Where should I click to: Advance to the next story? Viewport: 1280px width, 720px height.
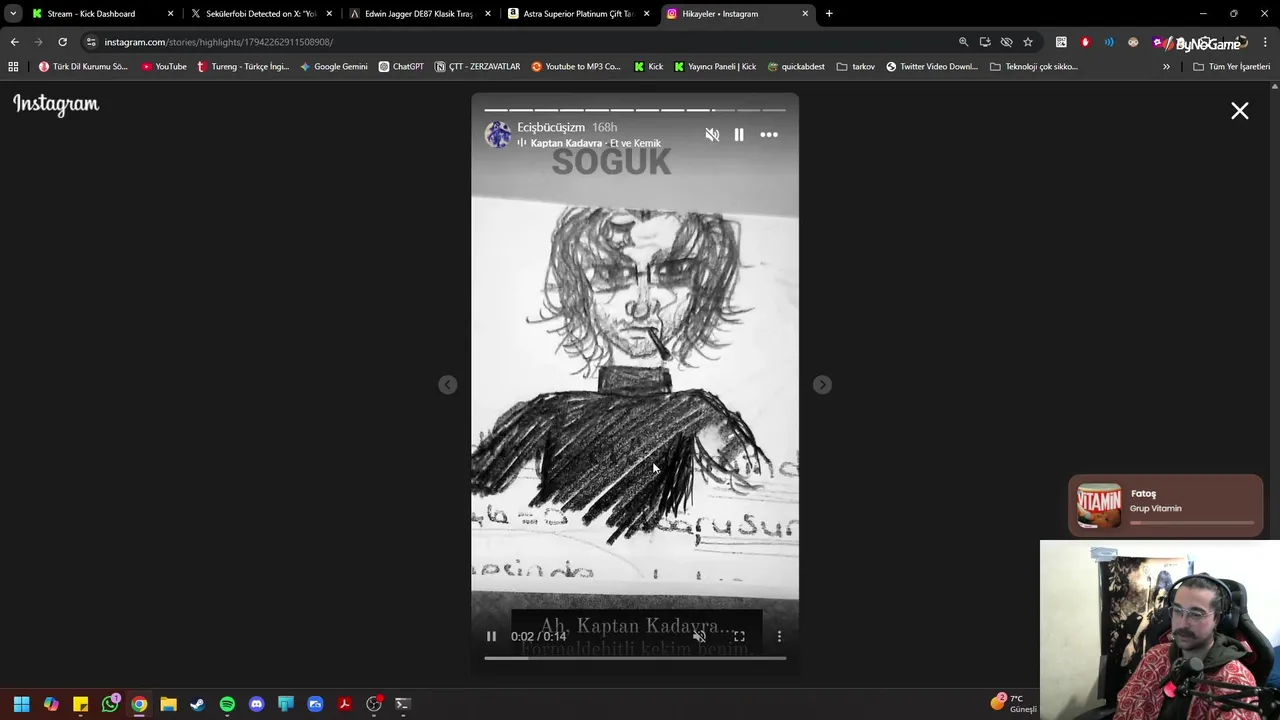(822, 385)
